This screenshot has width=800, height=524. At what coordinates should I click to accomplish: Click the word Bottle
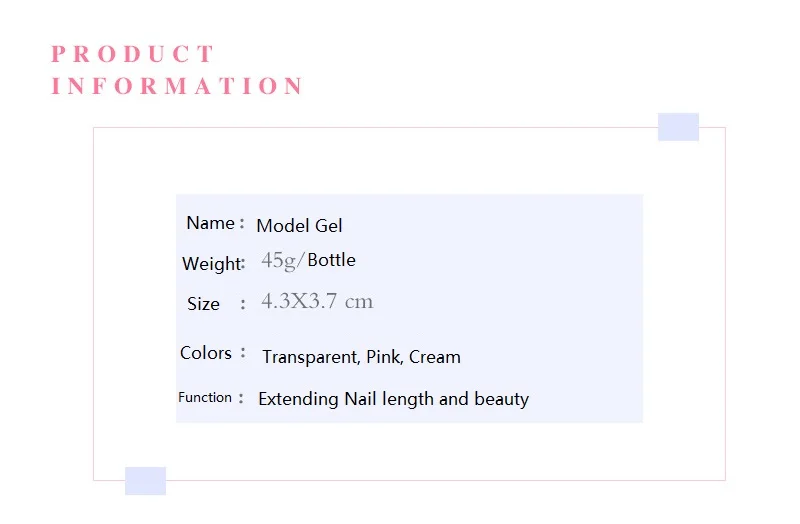332,260
